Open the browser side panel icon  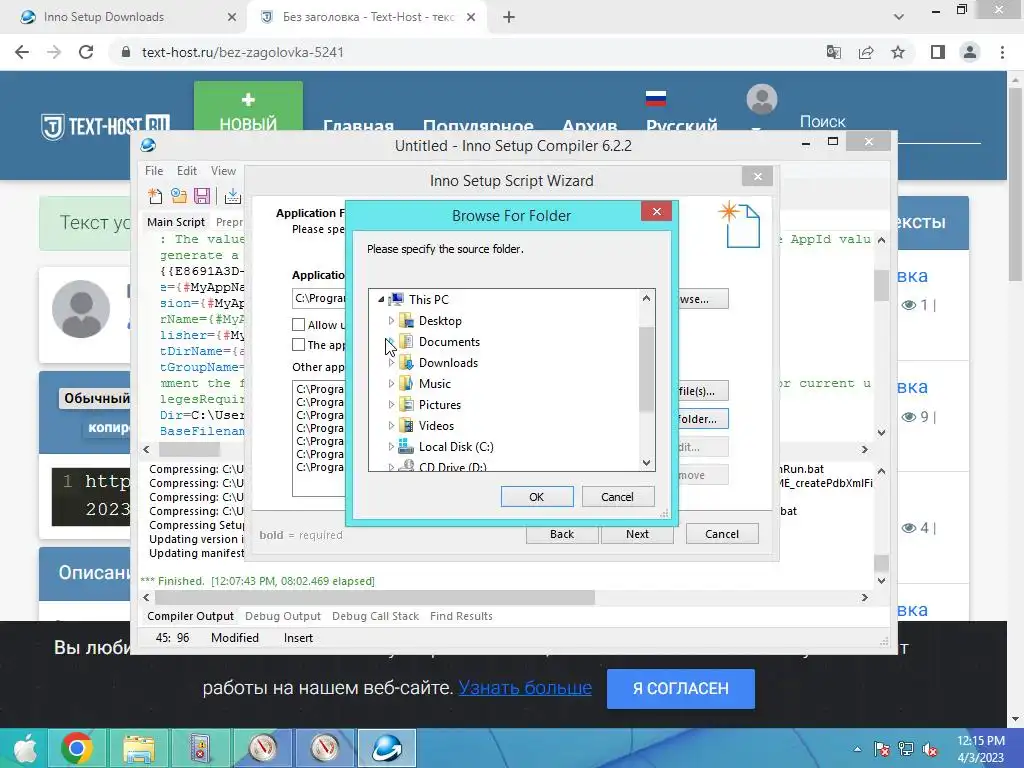click(938, 52)
